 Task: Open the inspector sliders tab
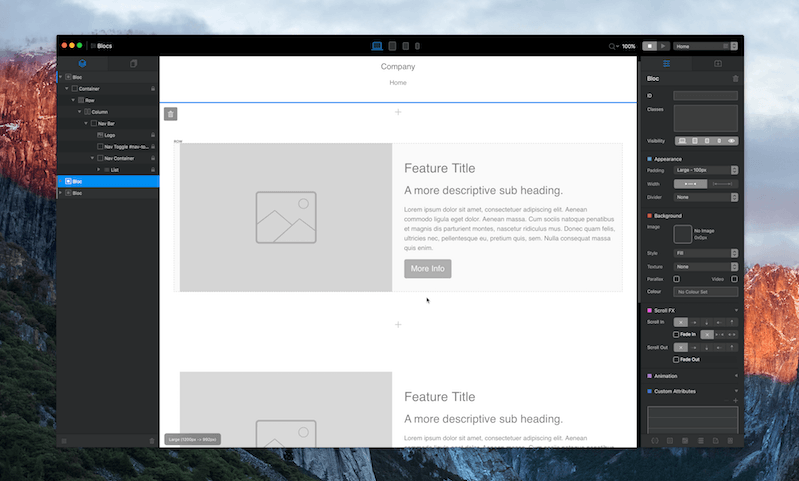click(667, 63)
